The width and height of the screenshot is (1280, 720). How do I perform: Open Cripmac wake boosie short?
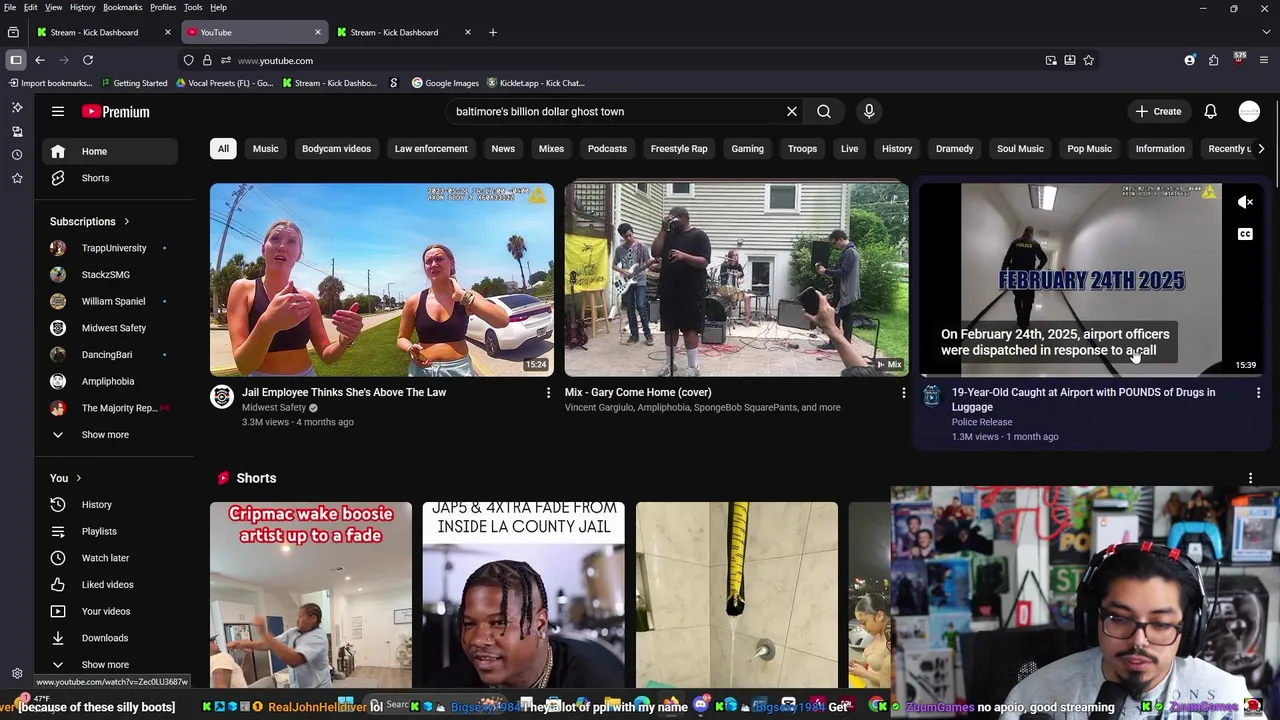tap(311, 596)
